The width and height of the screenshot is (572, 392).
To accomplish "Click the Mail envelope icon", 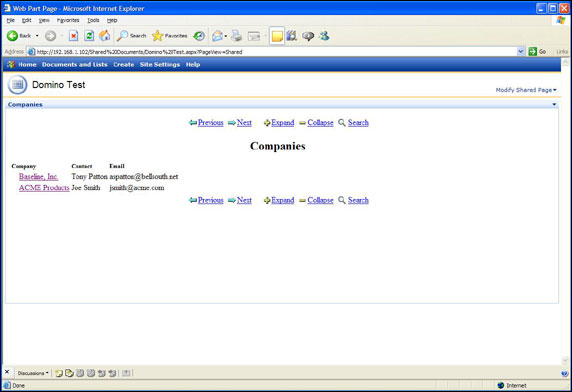I will click(217, 36).
